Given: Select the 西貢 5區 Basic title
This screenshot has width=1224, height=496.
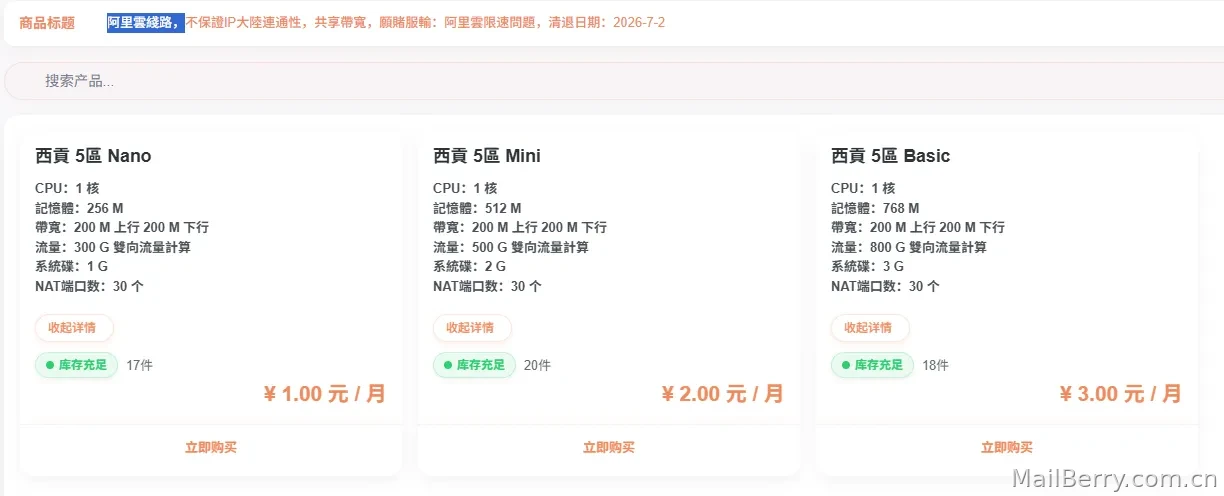Looking at the screenshot, I should pos(890,156).
